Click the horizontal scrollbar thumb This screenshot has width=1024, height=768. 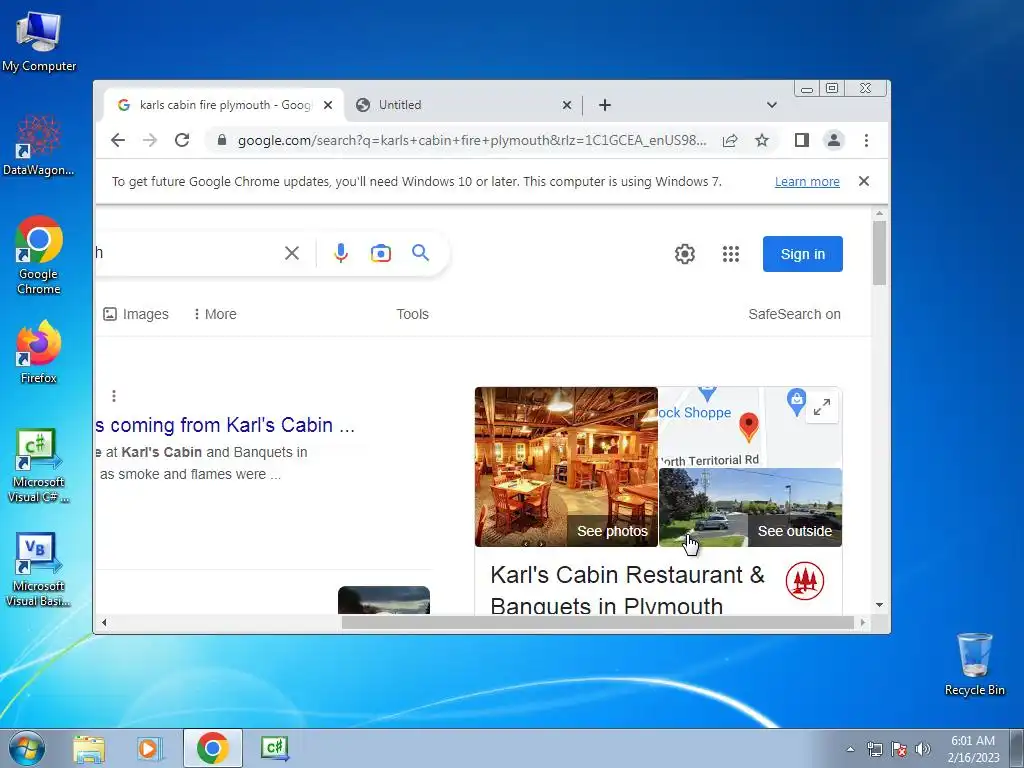pyautogui.click(x=598, y=622)
